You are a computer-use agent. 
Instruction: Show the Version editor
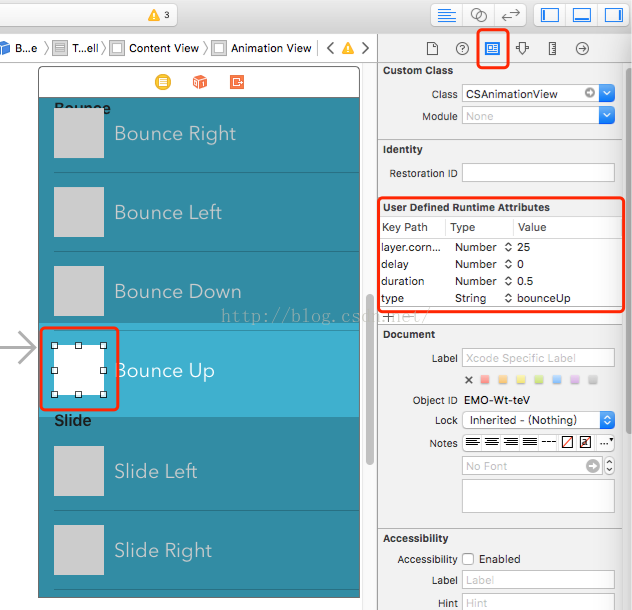(x=510, y=15)
